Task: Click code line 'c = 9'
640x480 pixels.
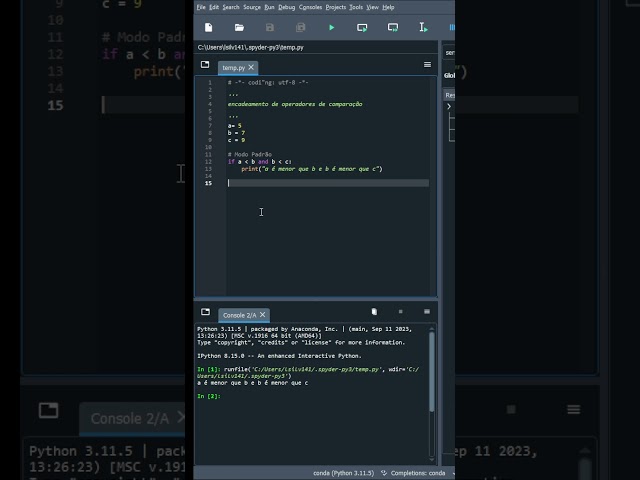Action: pos(236,140)
